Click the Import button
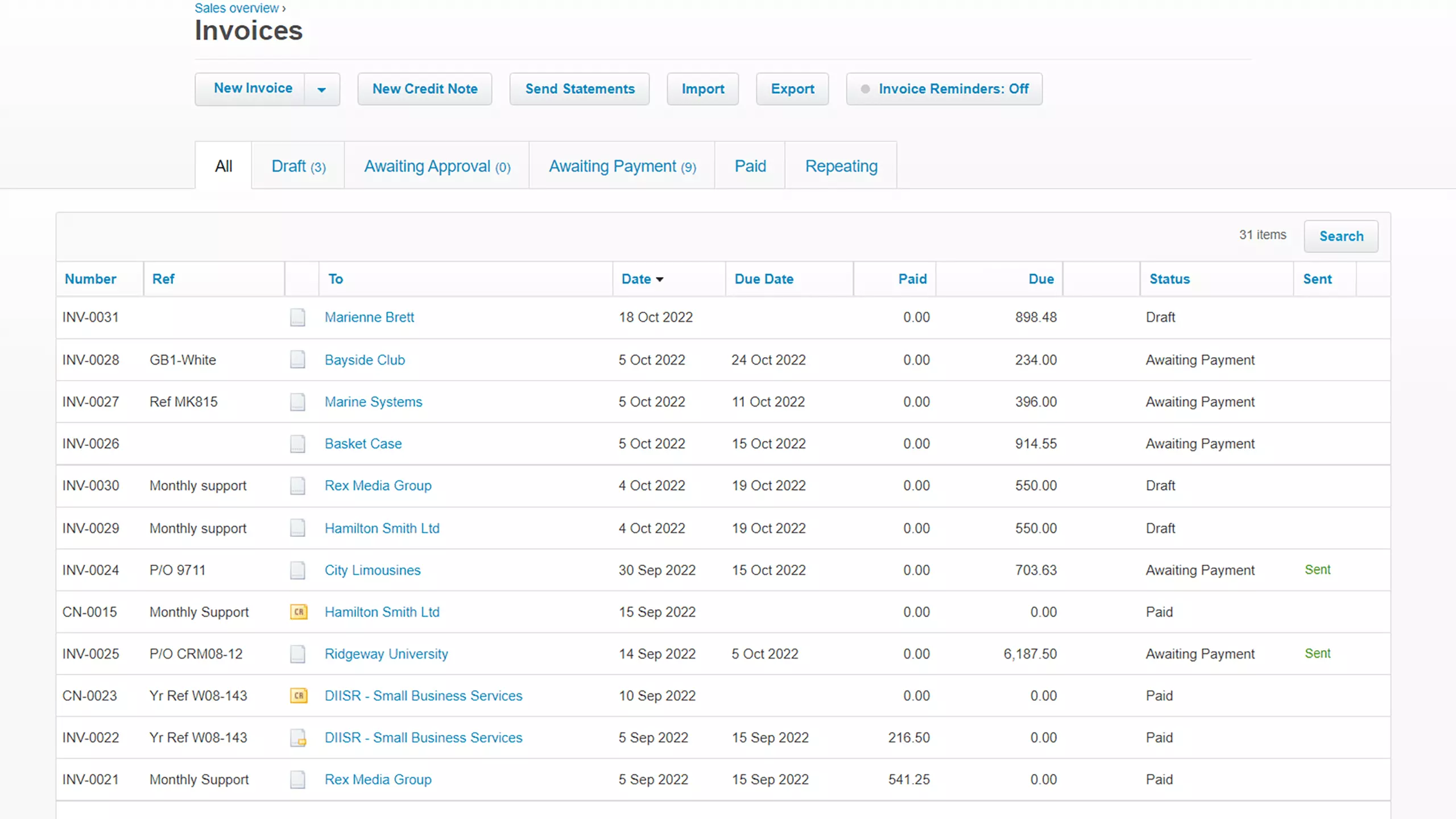The width and height of the screenshot is (1456, 819). [x=703, y=89]
